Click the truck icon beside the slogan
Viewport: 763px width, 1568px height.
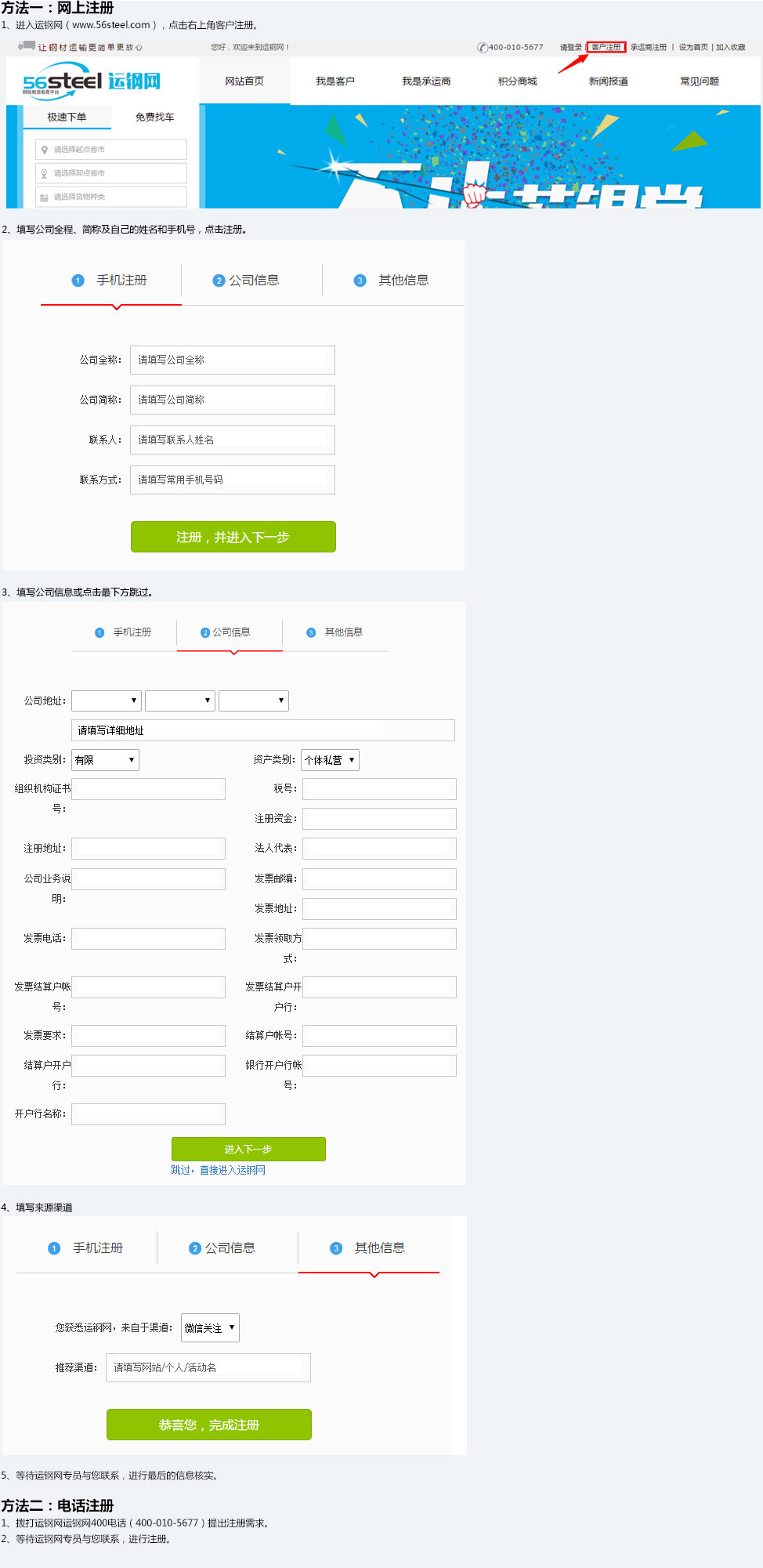(27, 46)
